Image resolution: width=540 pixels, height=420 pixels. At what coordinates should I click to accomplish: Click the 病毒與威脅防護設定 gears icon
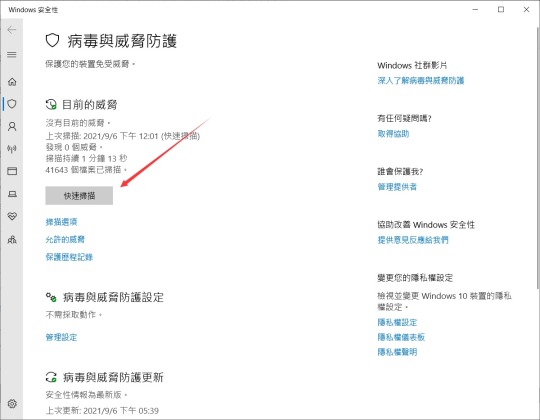pos(51,297)
